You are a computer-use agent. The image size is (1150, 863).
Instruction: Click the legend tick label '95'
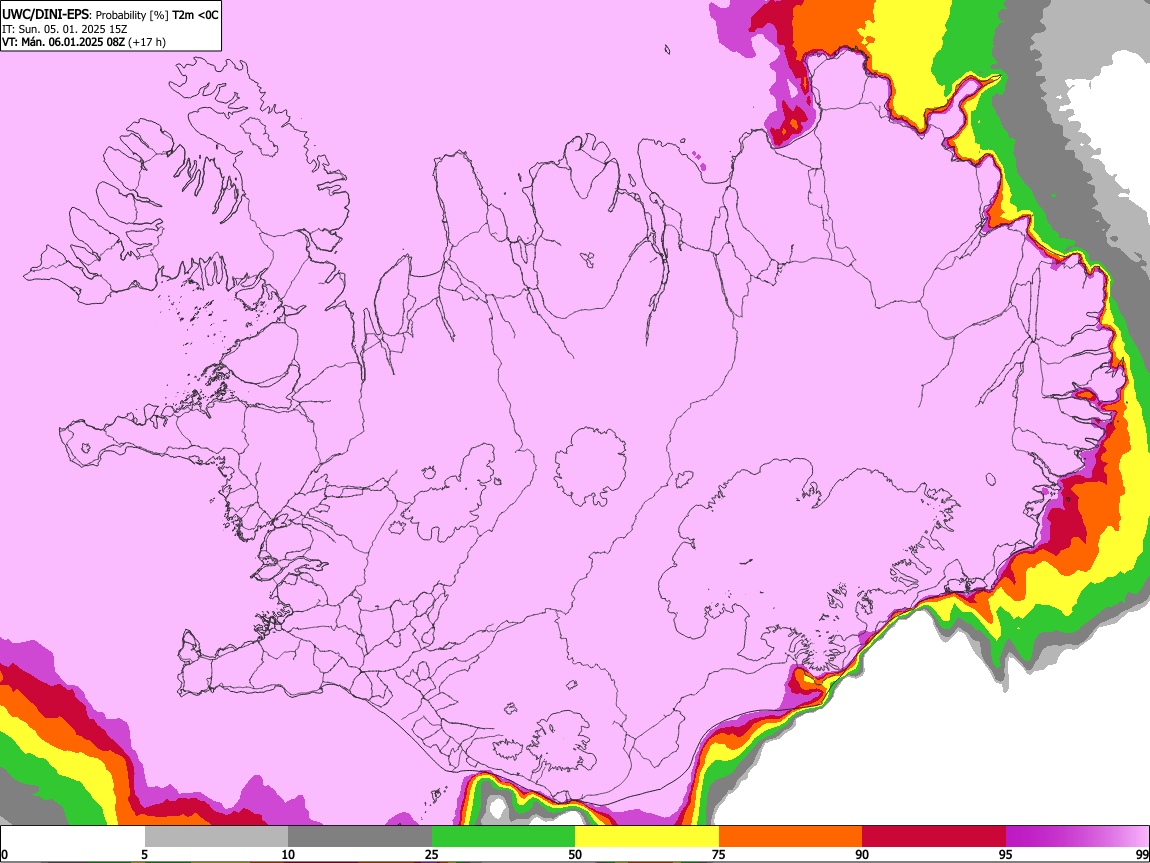point(1006,854)
